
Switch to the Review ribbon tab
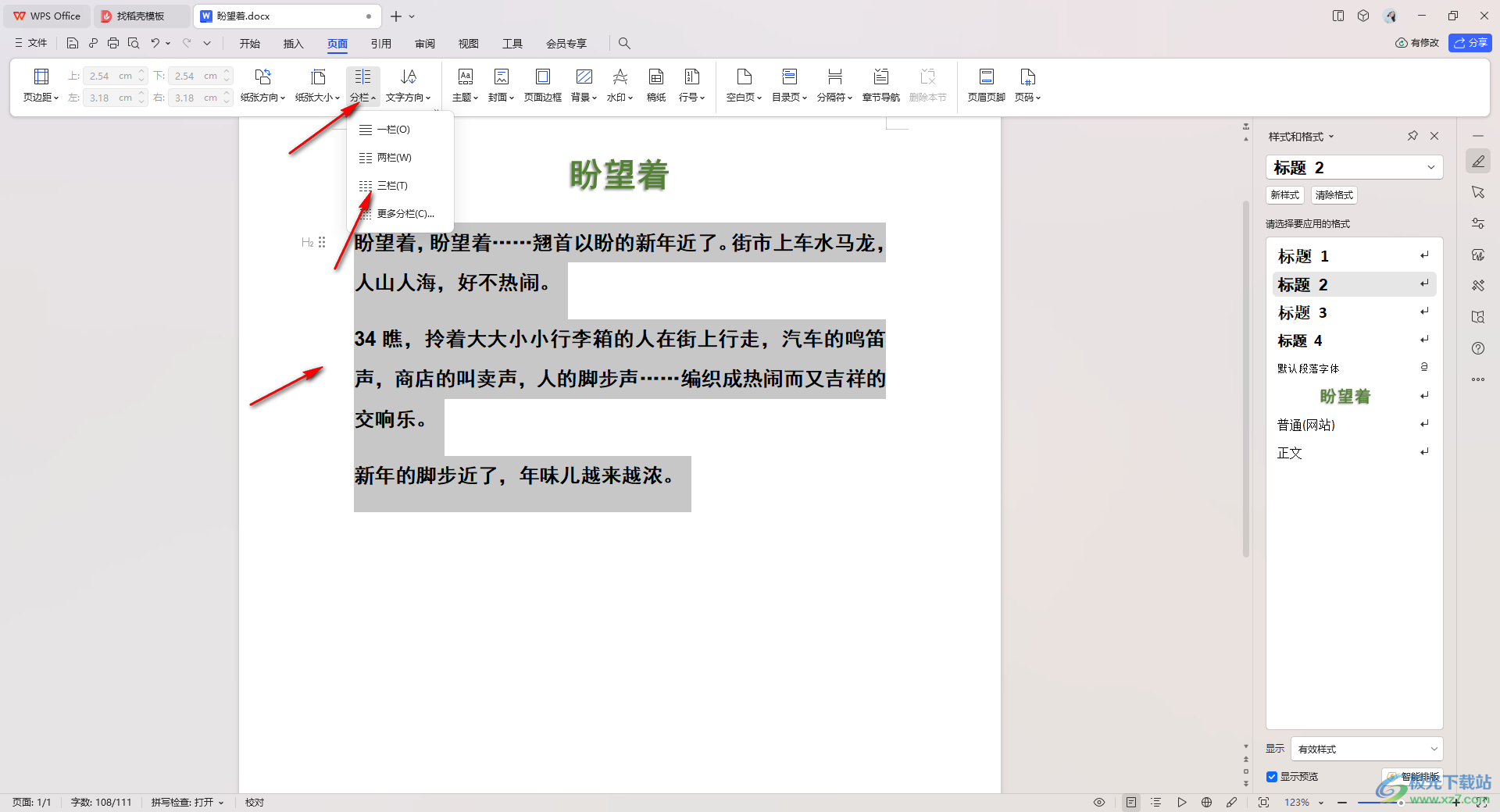tap(425, 44)
